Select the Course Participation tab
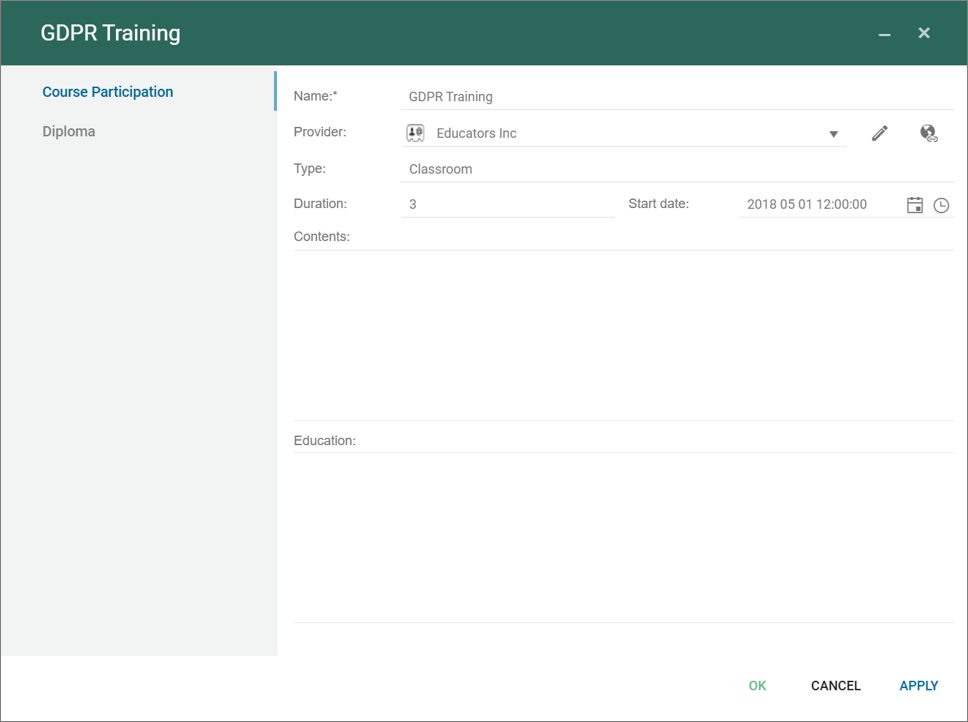The width and height of the screenshot is (968, 722). click(x=108, y=92)
